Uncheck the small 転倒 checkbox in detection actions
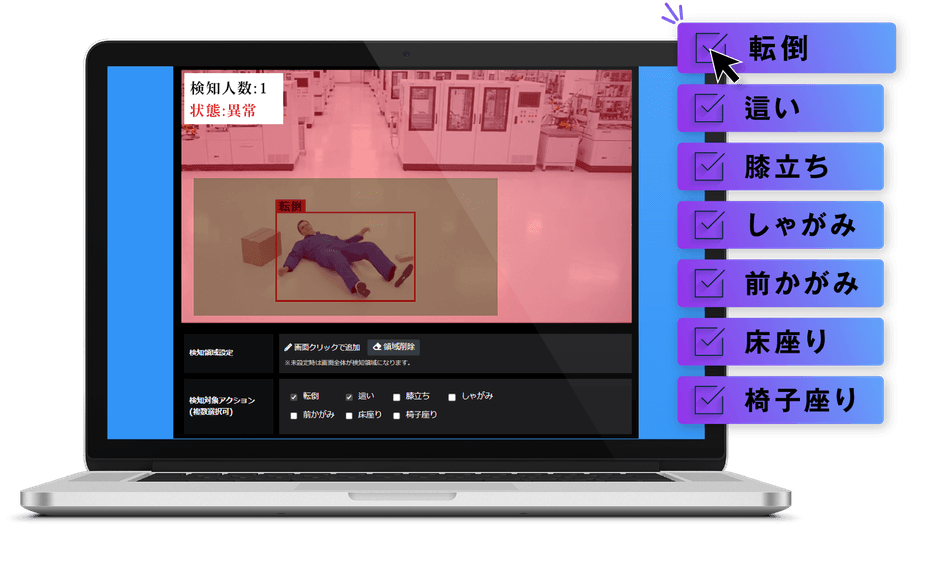The height and width of the screenshot is (564, 940). tap(294, 397)
